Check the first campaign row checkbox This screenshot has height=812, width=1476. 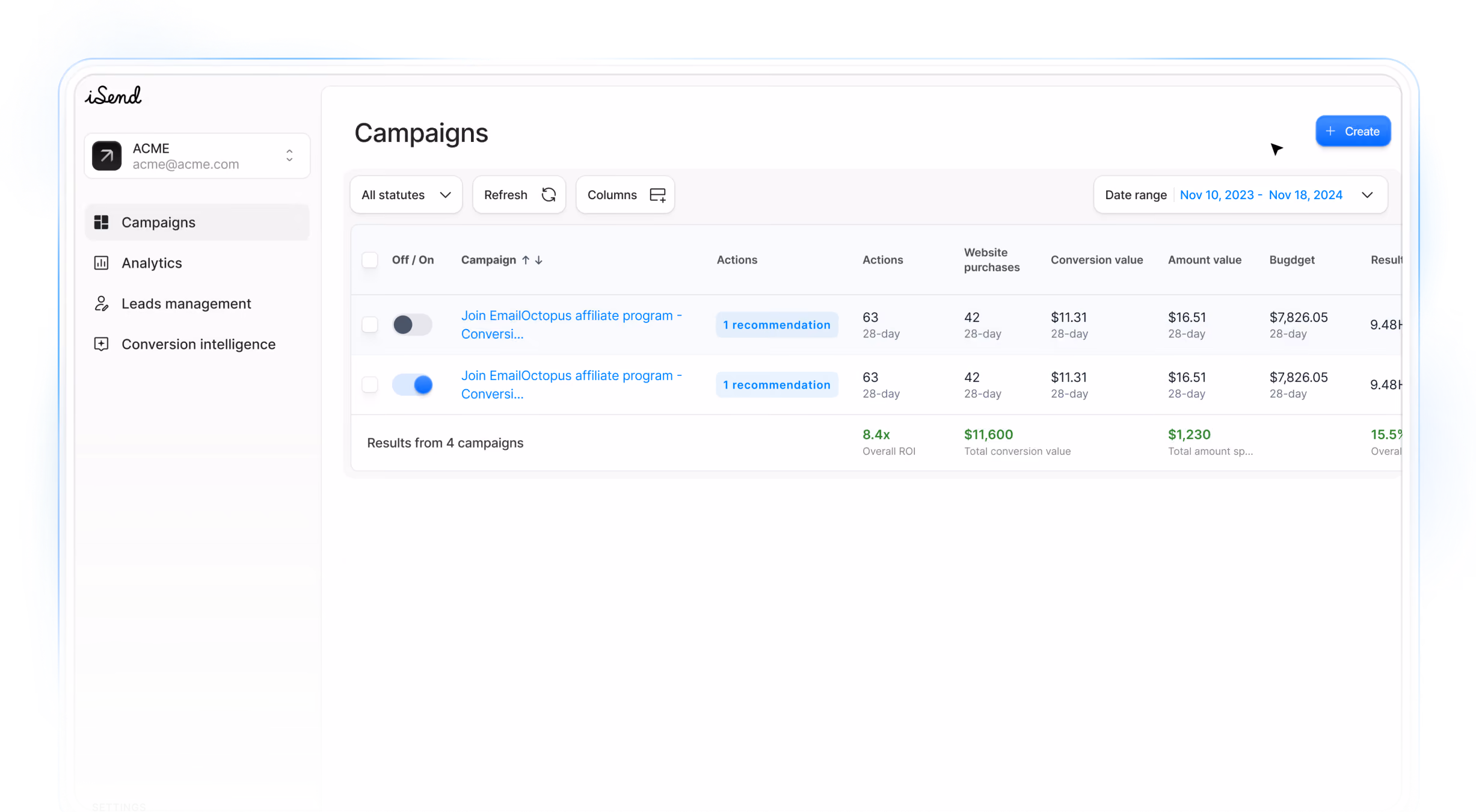pyautogui.click(x=370, y=325)
